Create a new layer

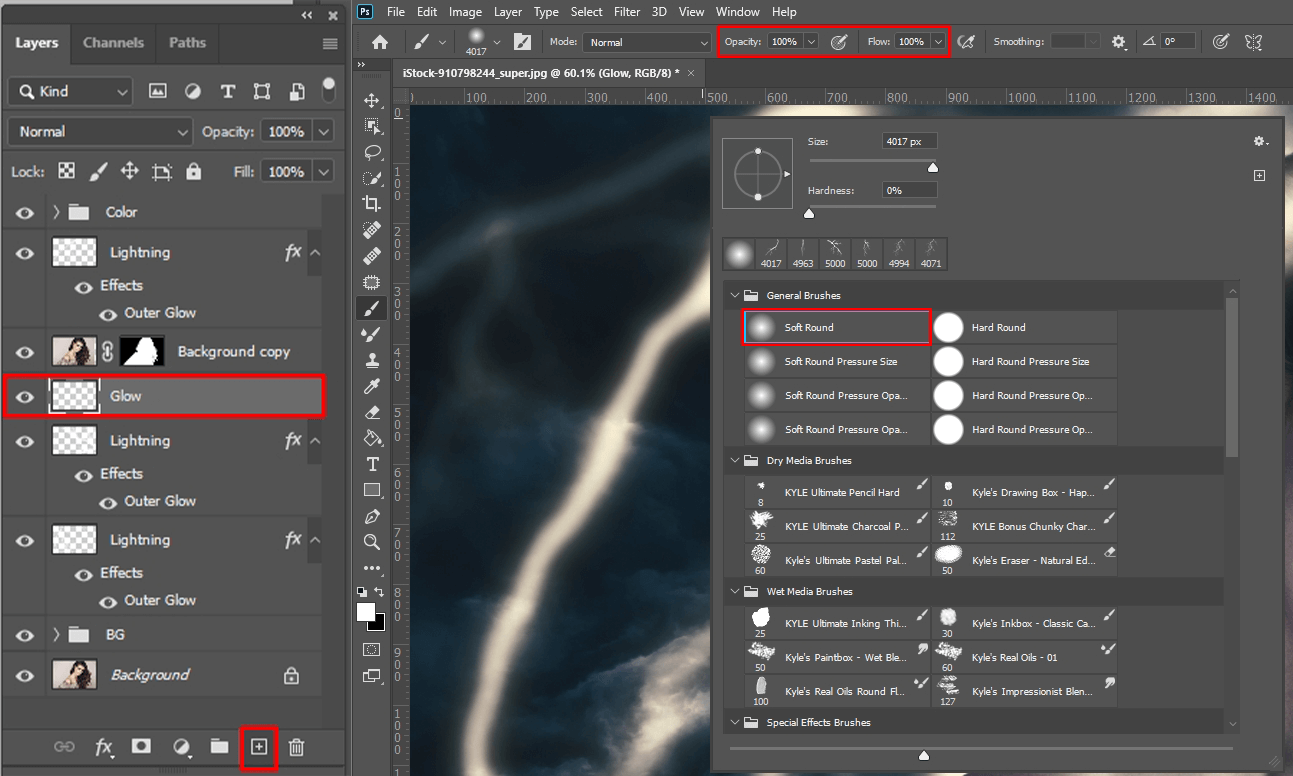tap(259, 746)
